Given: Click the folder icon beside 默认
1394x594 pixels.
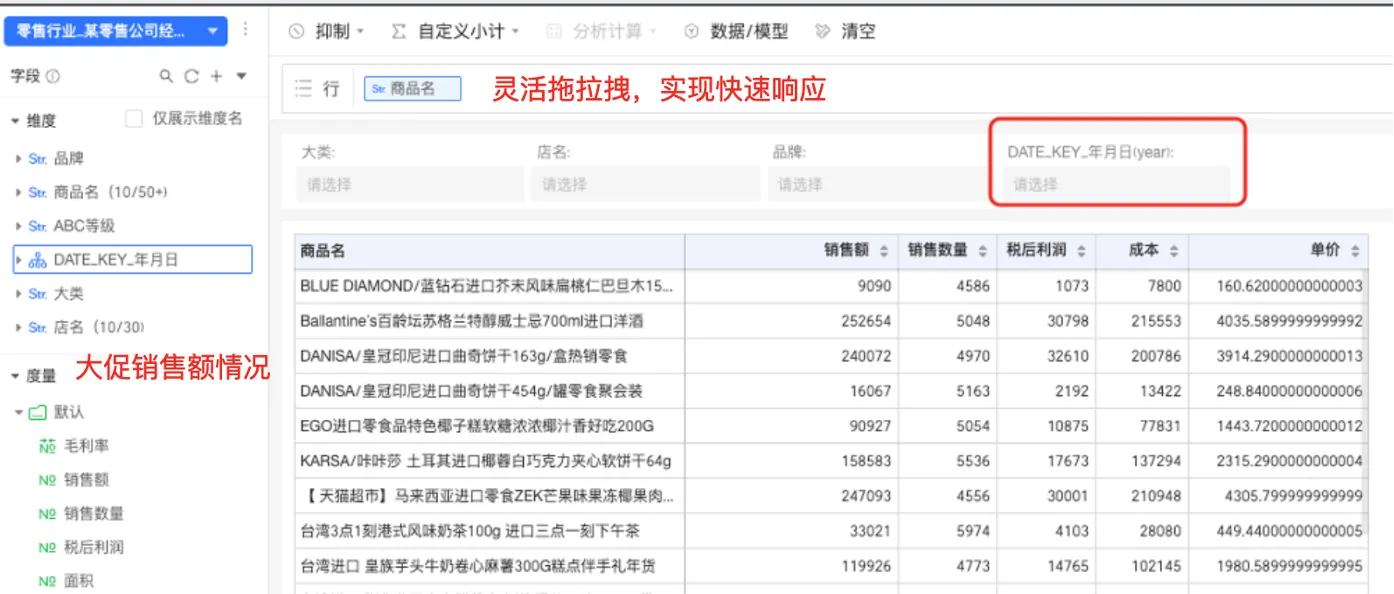Looking at the screenshot, I should (x=39, y=412).
